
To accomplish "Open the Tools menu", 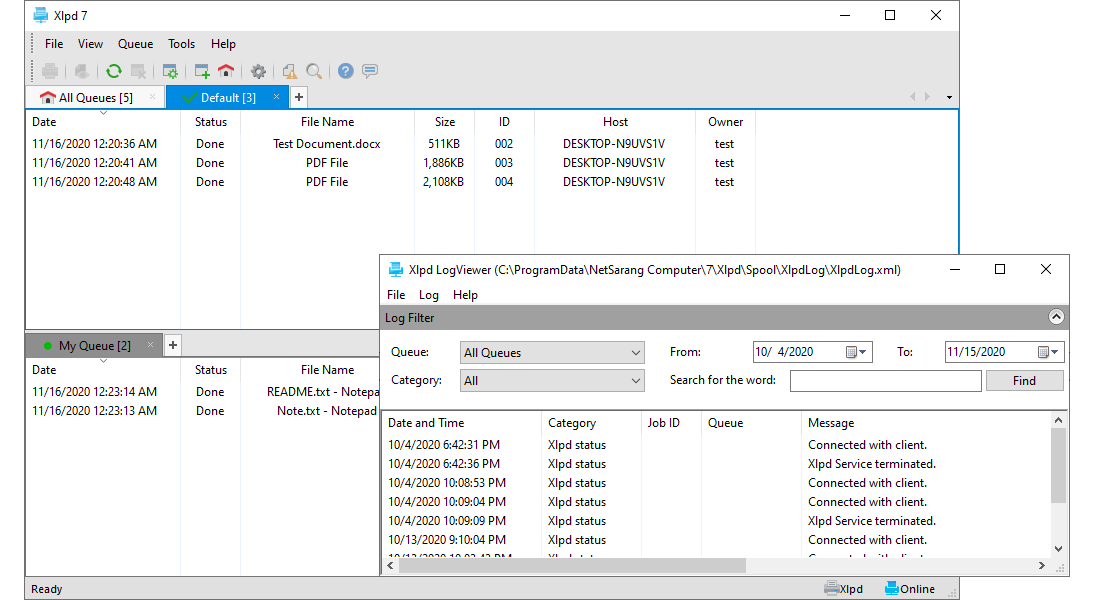I will point(182,44).
